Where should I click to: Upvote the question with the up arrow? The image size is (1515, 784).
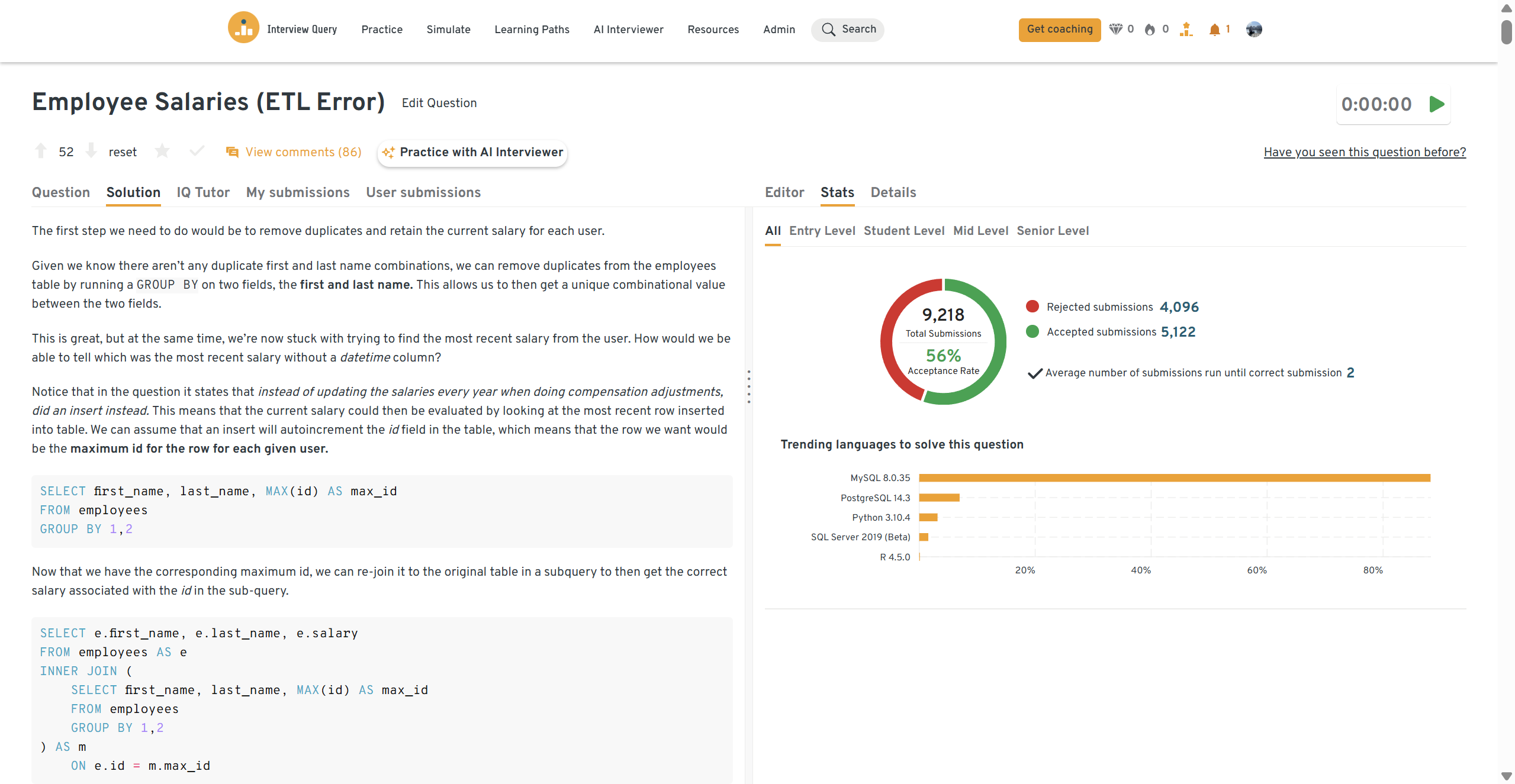click(40, 151)
